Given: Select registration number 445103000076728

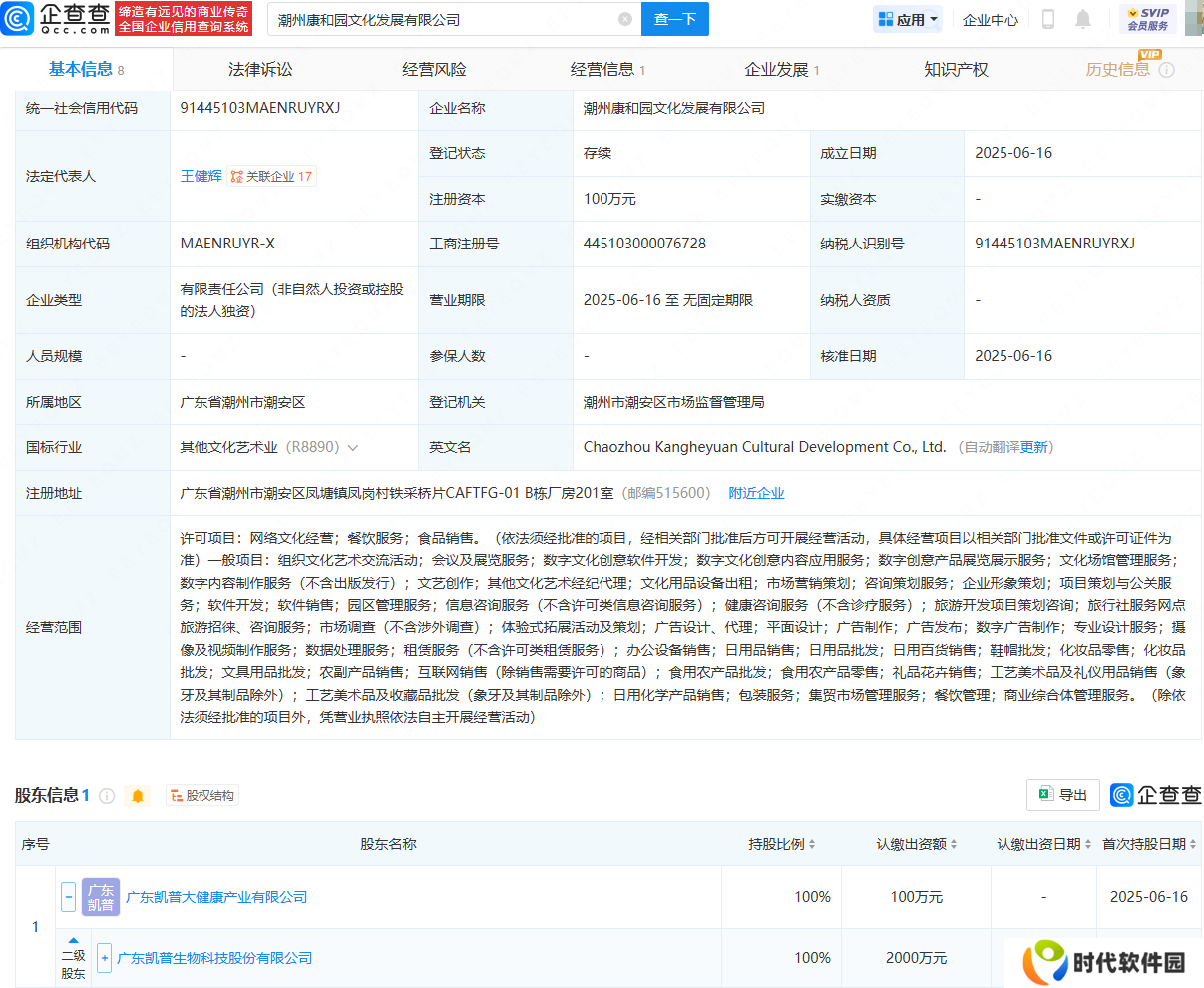Looking at the screenshot, I should click(644, 244).
